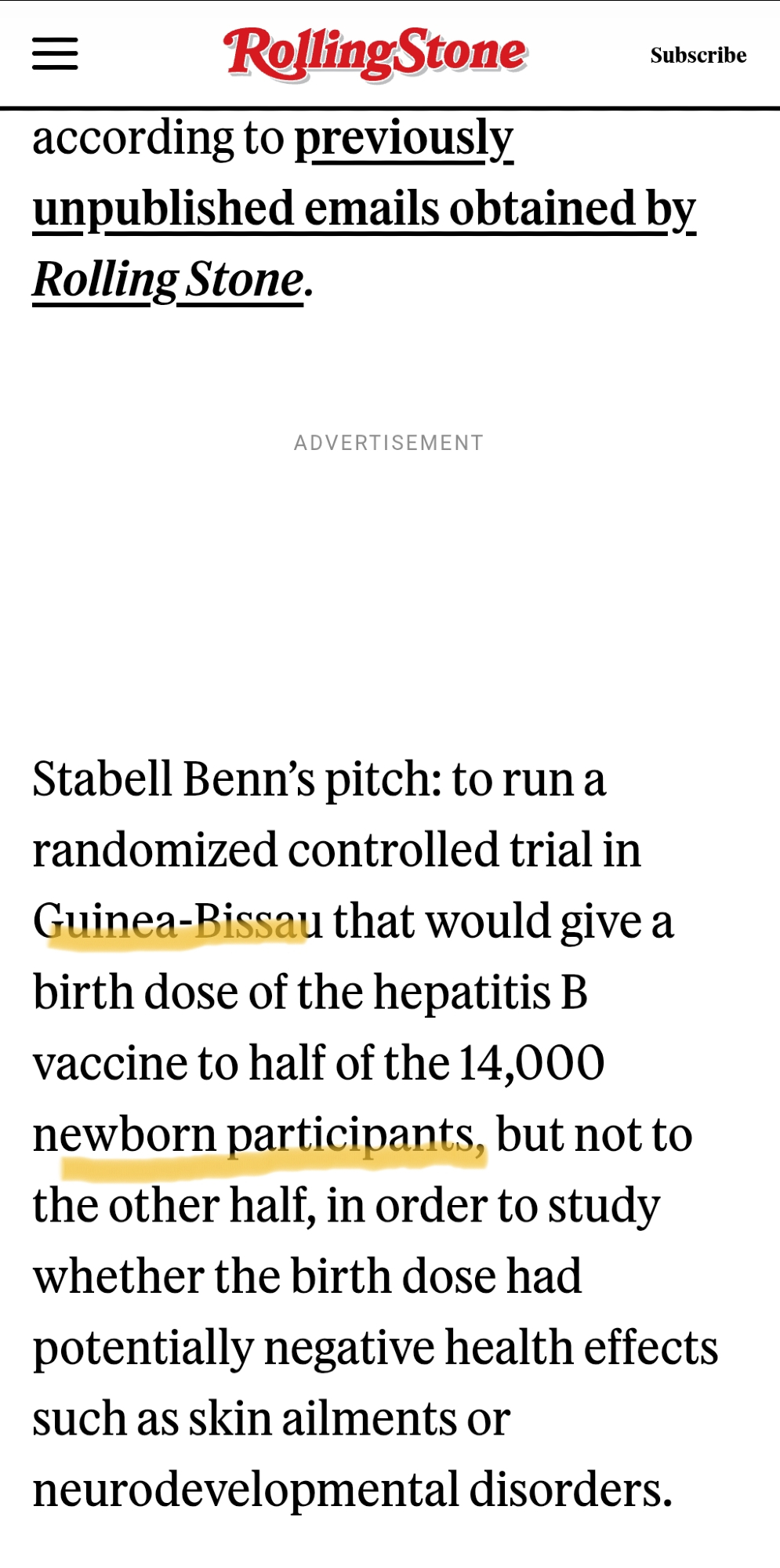Open the hamburger navigation menu
The width and height of the screenshot is (780, 1568).
tap(55, 54)
